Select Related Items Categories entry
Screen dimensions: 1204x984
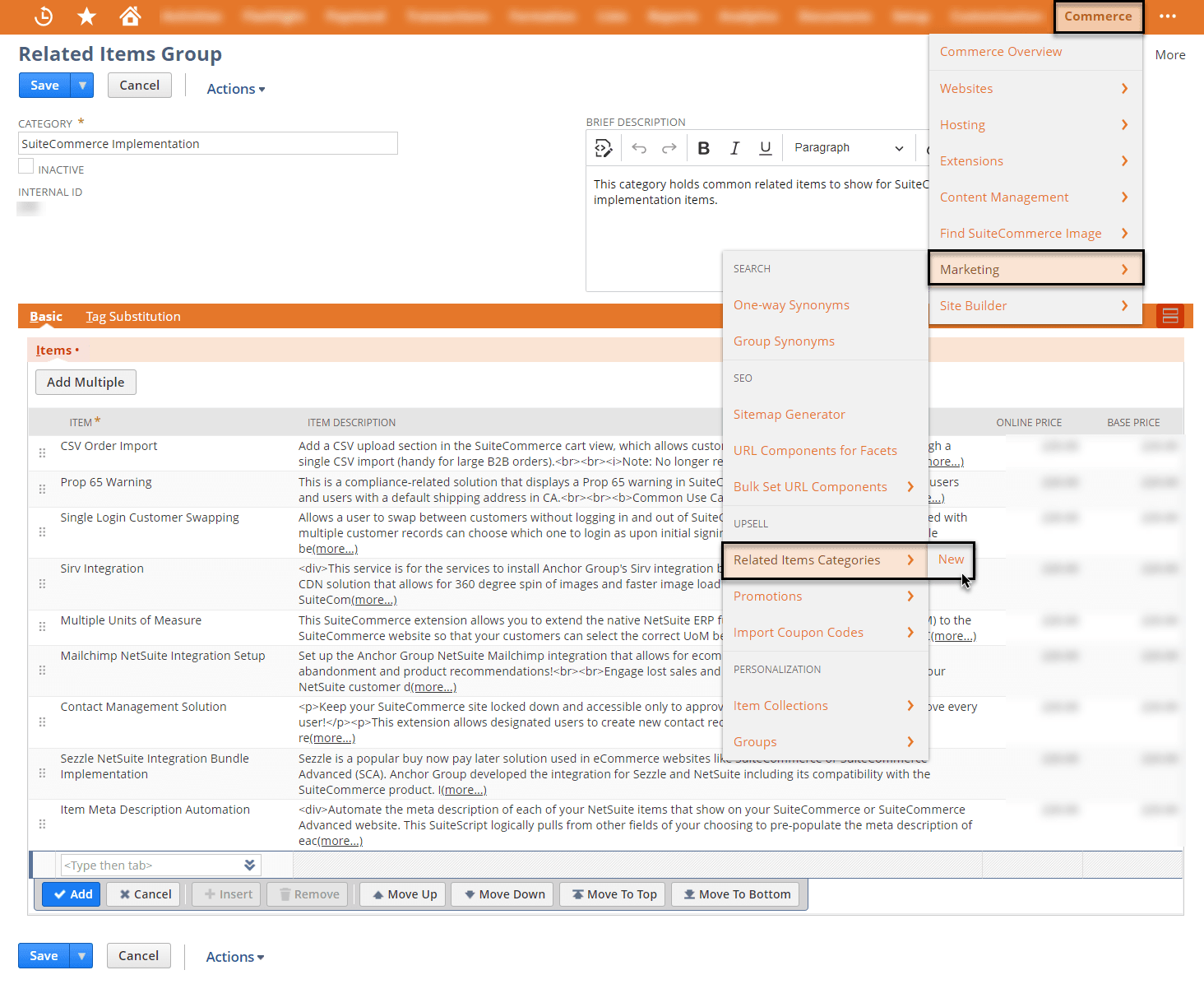pos(824,560)
